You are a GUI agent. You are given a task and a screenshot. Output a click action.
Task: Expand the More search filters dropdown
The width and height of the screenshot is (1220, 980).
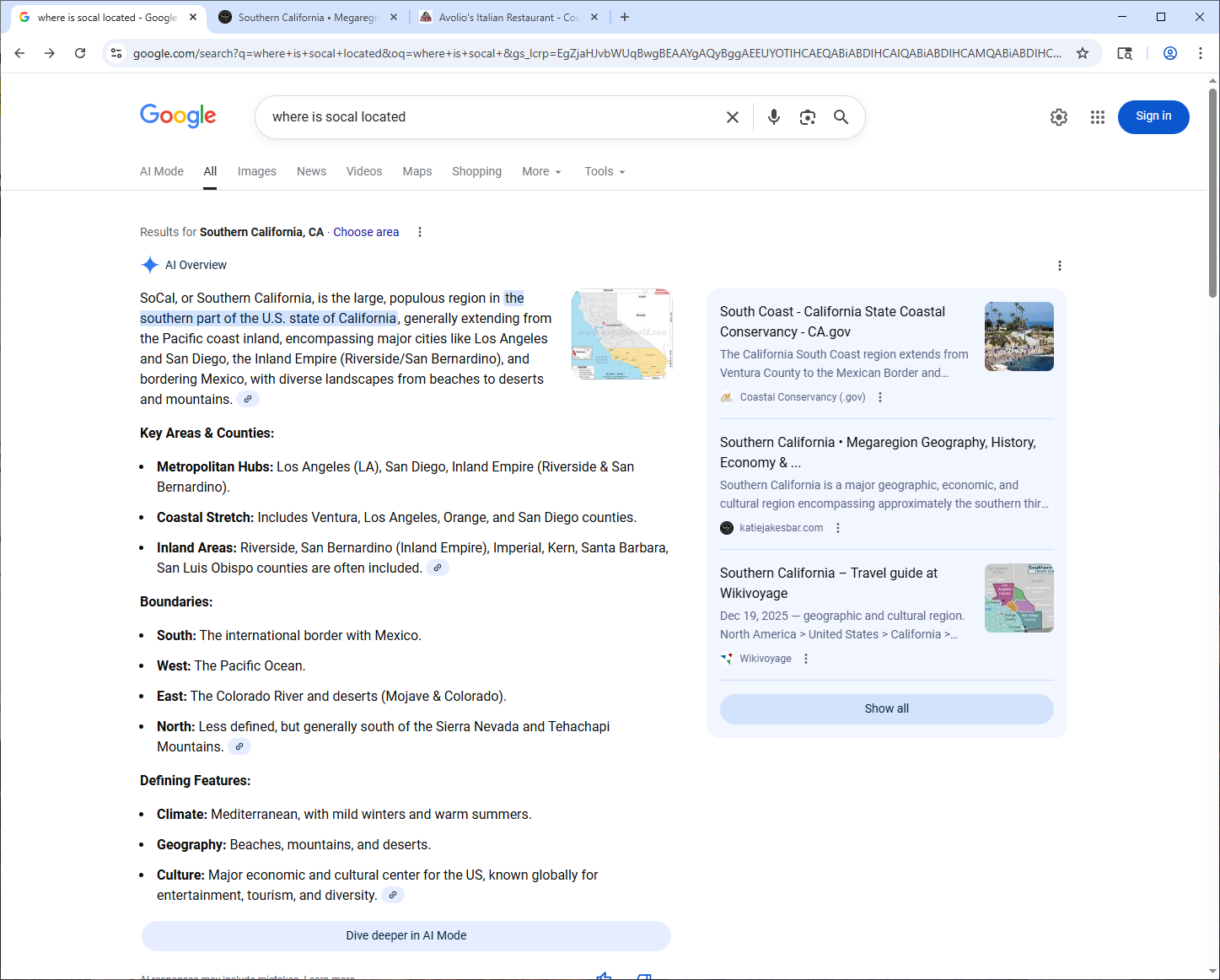pos(541,171)
